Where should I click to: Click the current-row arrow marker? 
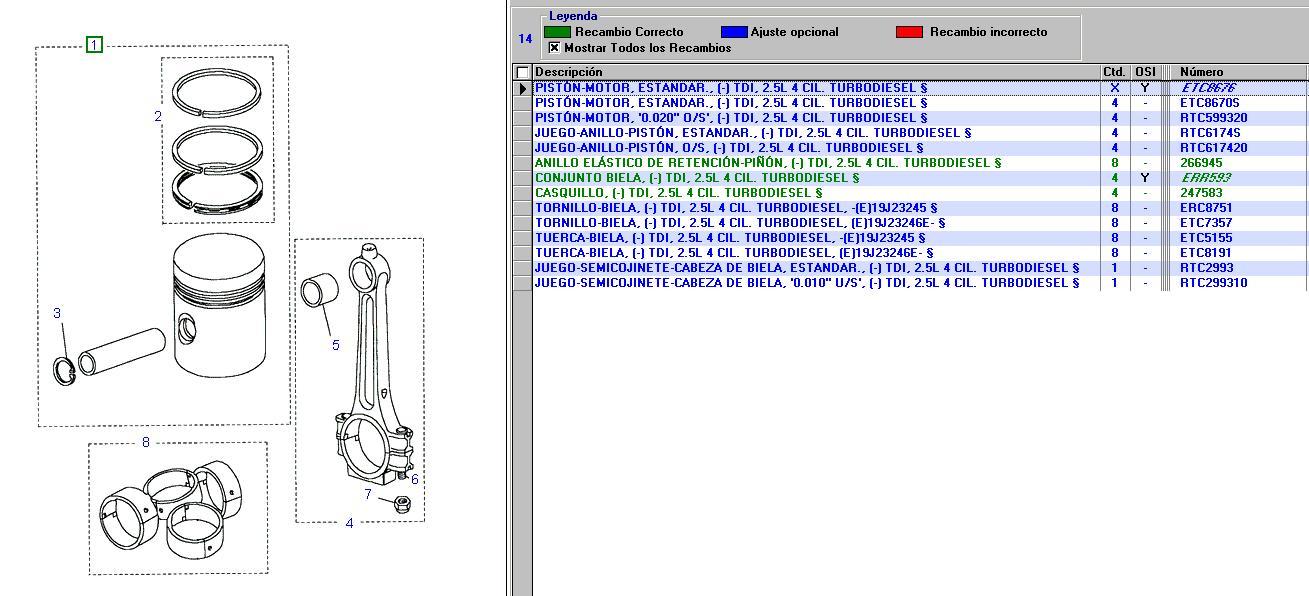pyautogui.click(x=522, y=88)
